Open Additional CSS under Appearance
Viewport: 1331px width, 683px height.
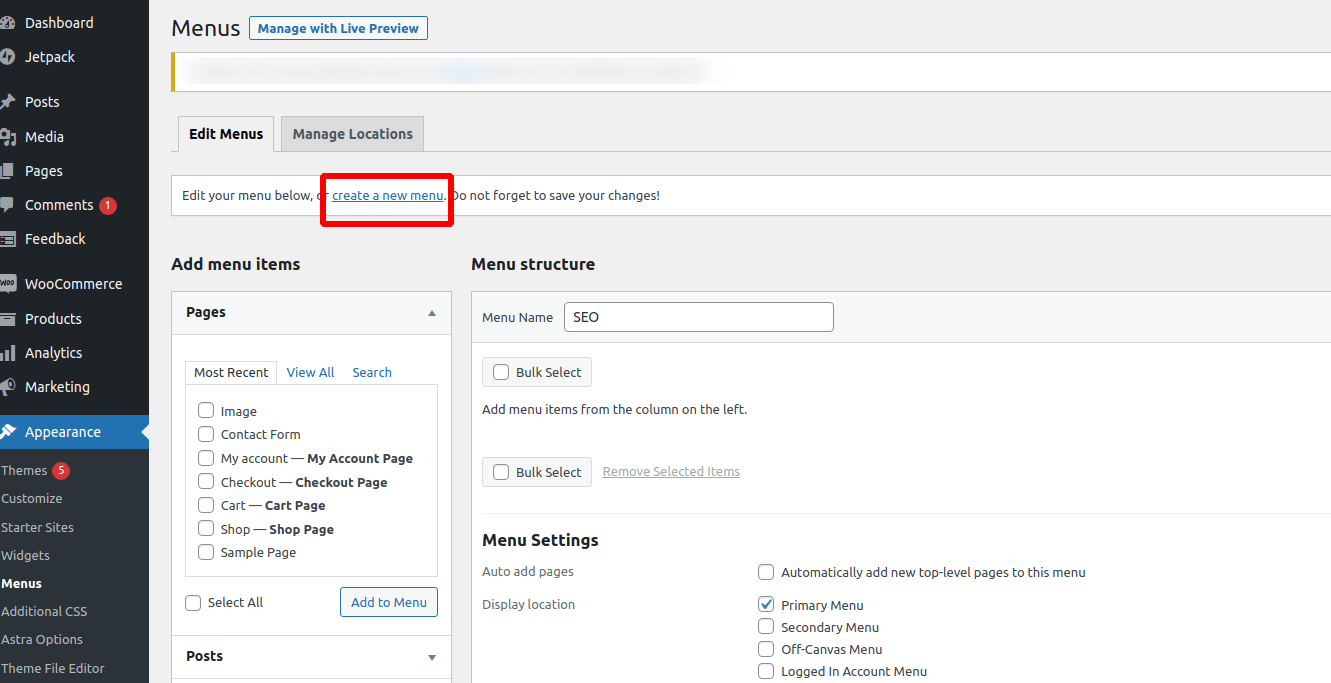point(44,611)
